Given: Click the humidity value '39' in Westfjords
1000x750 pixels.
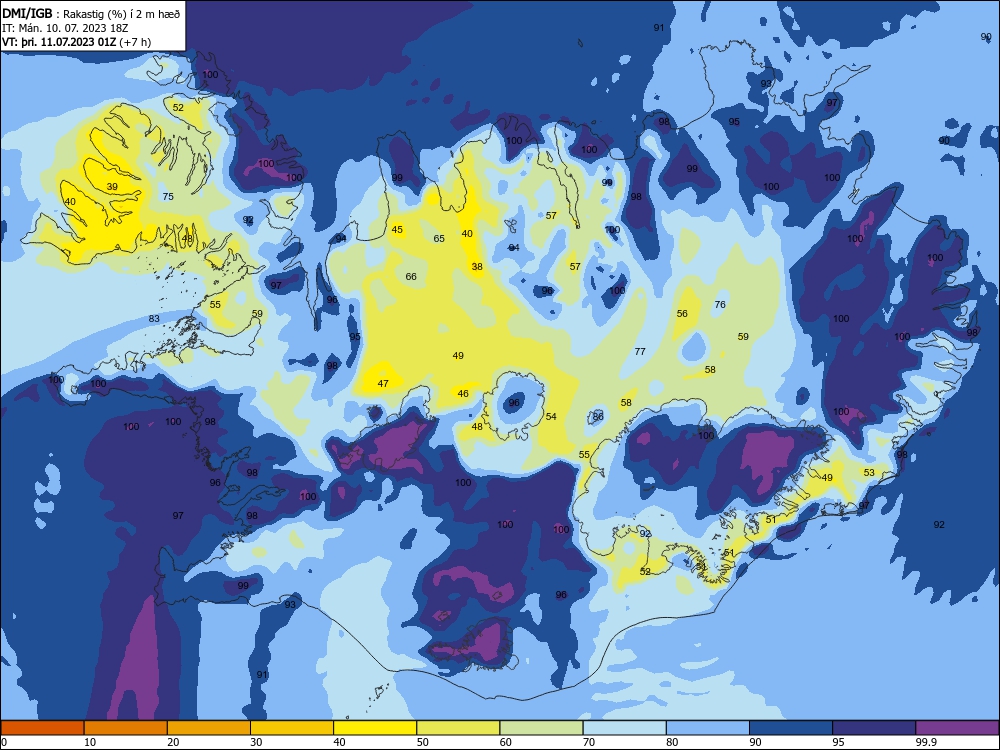Looking at the screenshot, I should coord(112,187).
